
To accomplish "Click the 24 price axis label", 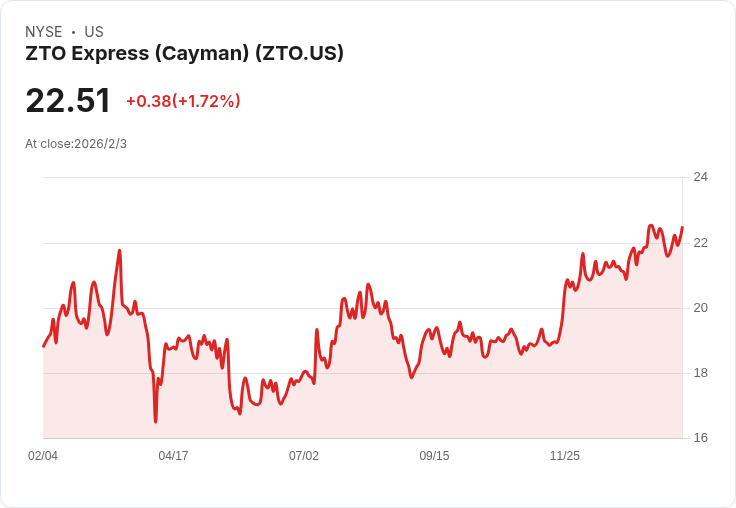I will point(701,177).
